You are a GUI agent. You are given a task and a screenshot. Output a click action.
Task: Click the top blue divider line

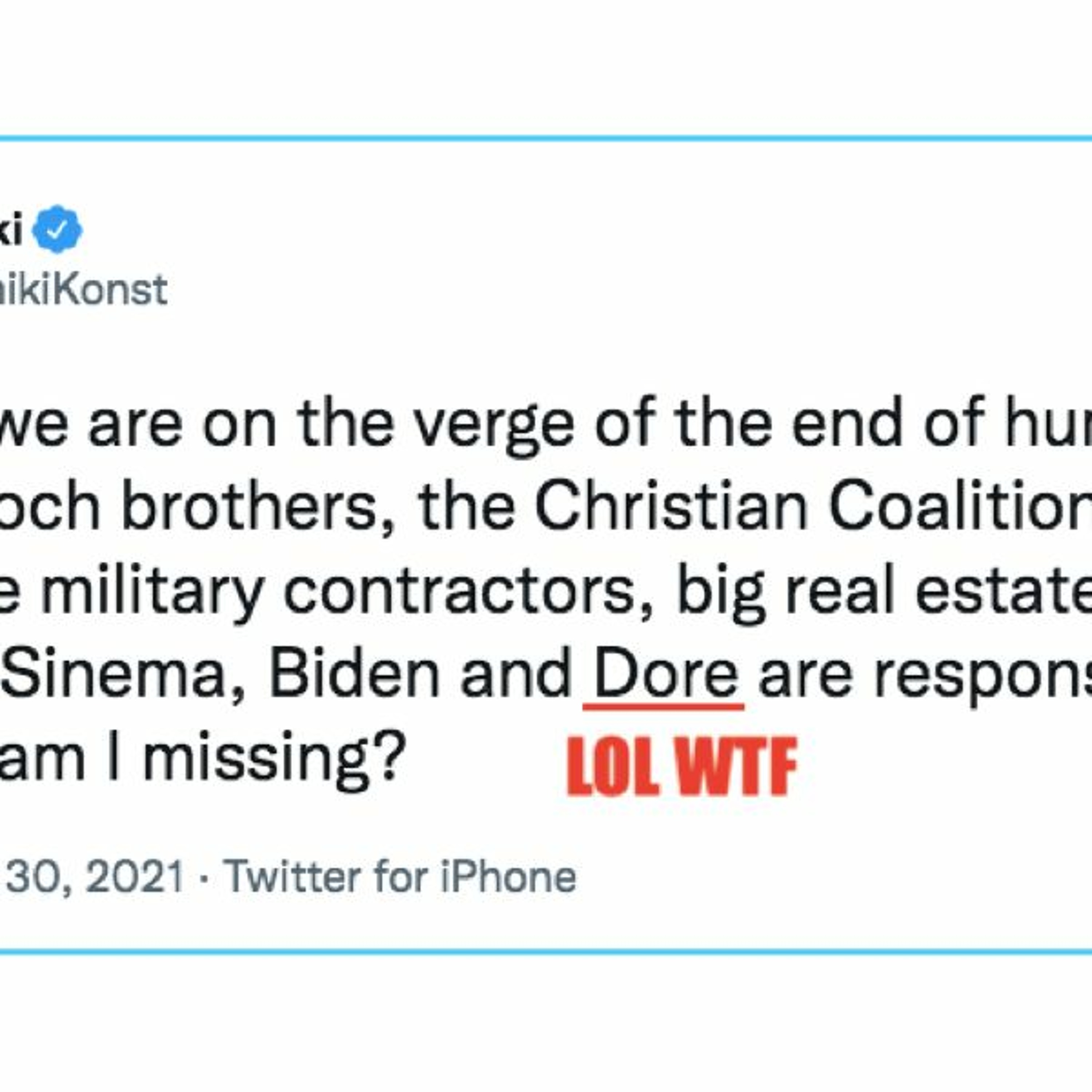546,138
